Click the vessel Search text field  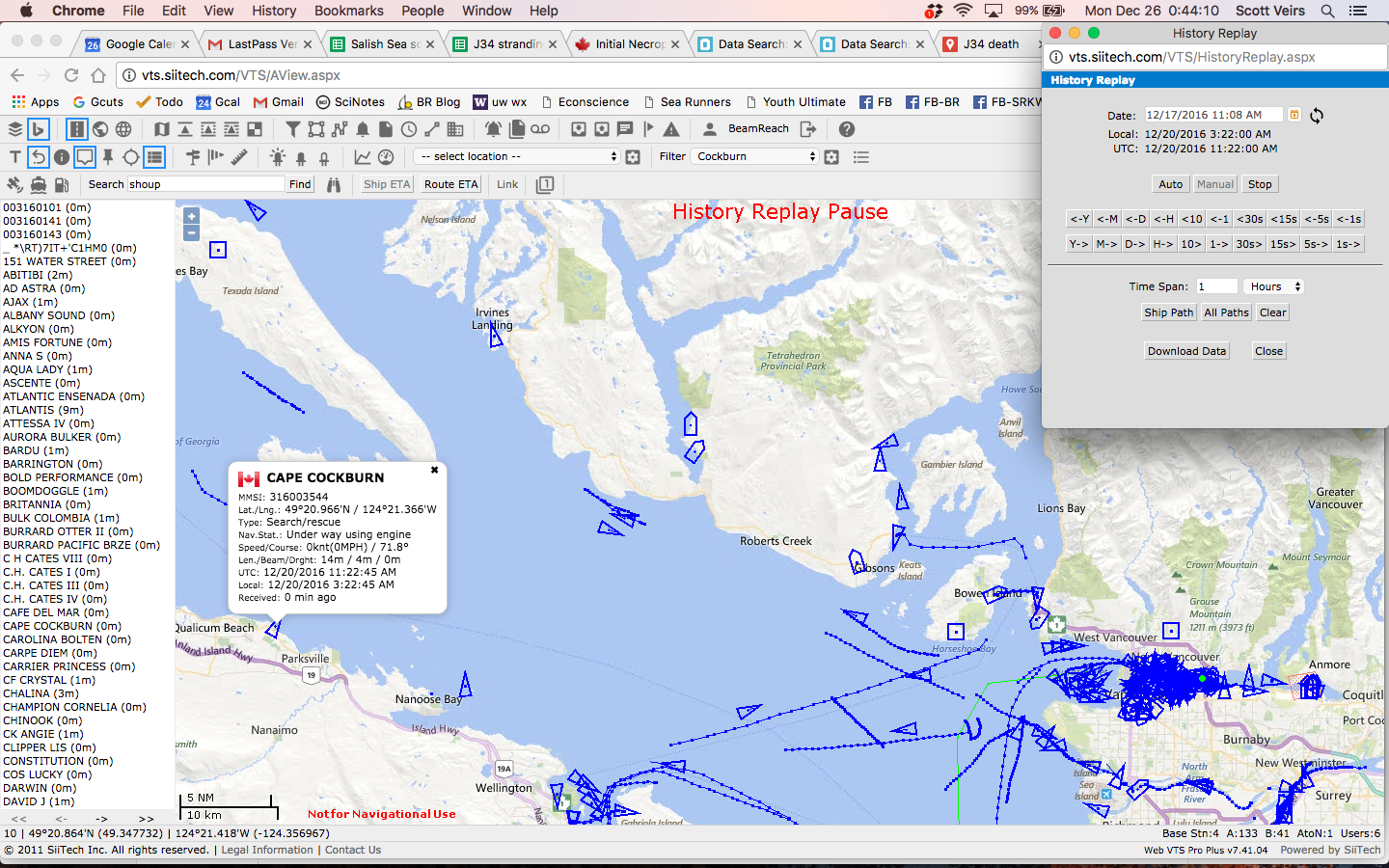pyautogui.click(x=204, y=184)
